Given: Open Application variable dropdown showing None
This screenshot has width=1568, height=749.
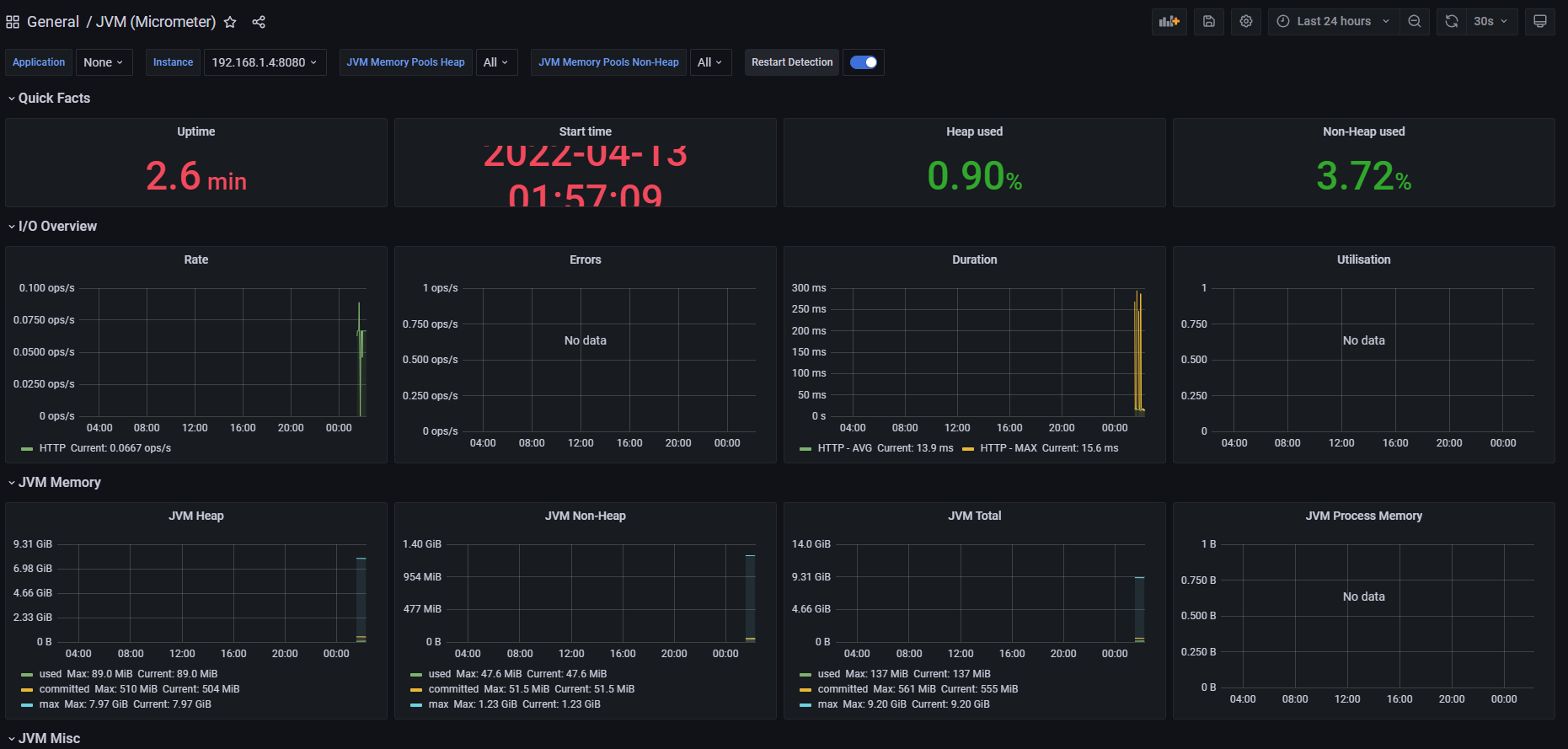Looking at the screenshot, I should [x=104, y=62].
